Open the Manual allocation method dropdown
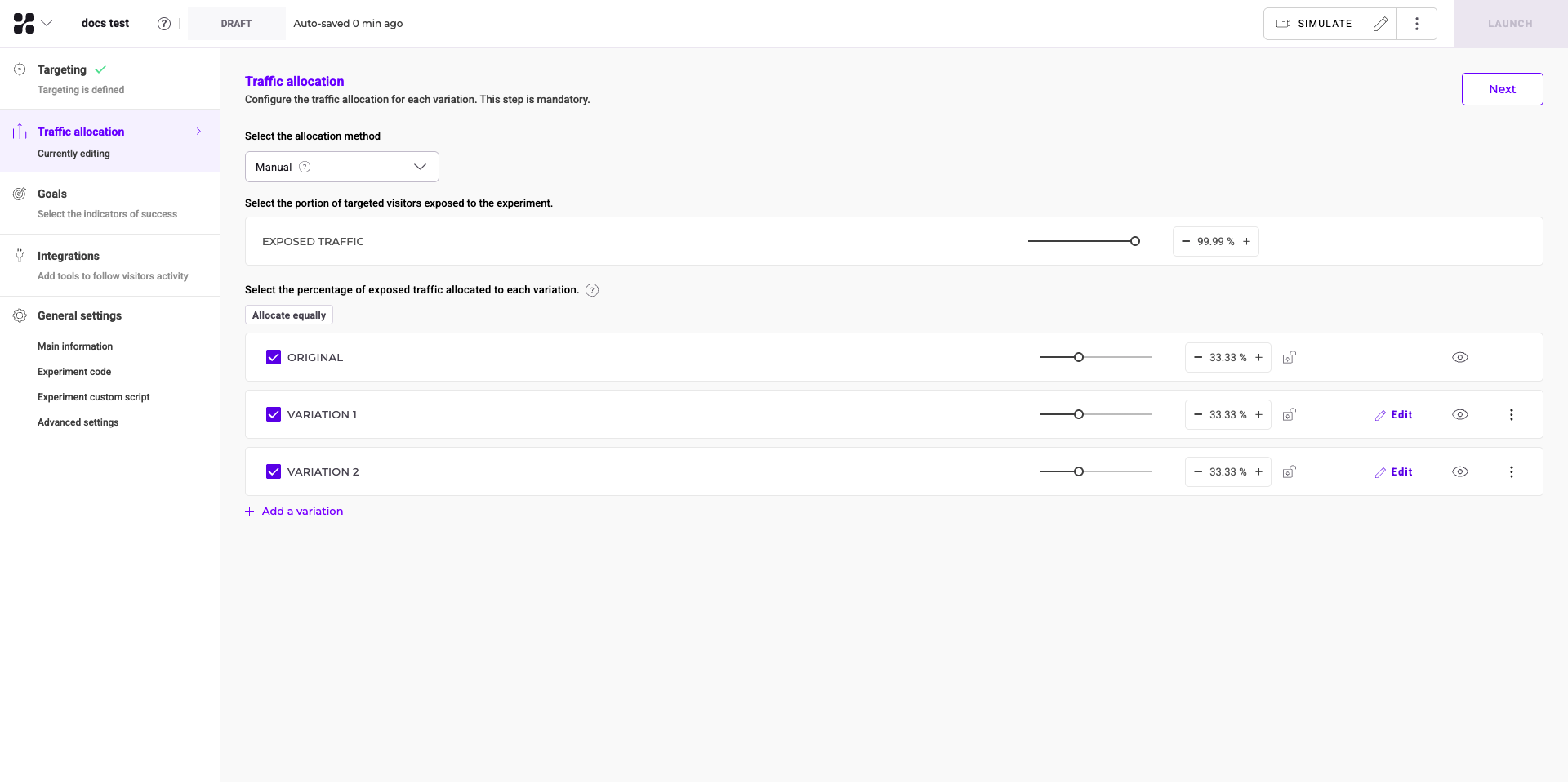 pyautogui.click(x=341, y=167)
